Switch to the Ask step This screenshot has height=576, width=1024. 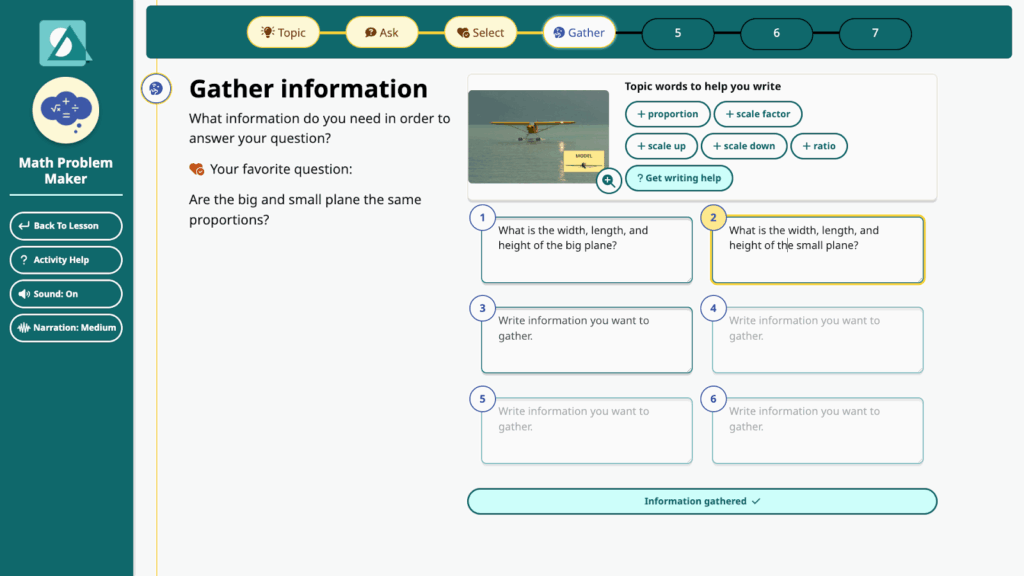pos(381,33)
